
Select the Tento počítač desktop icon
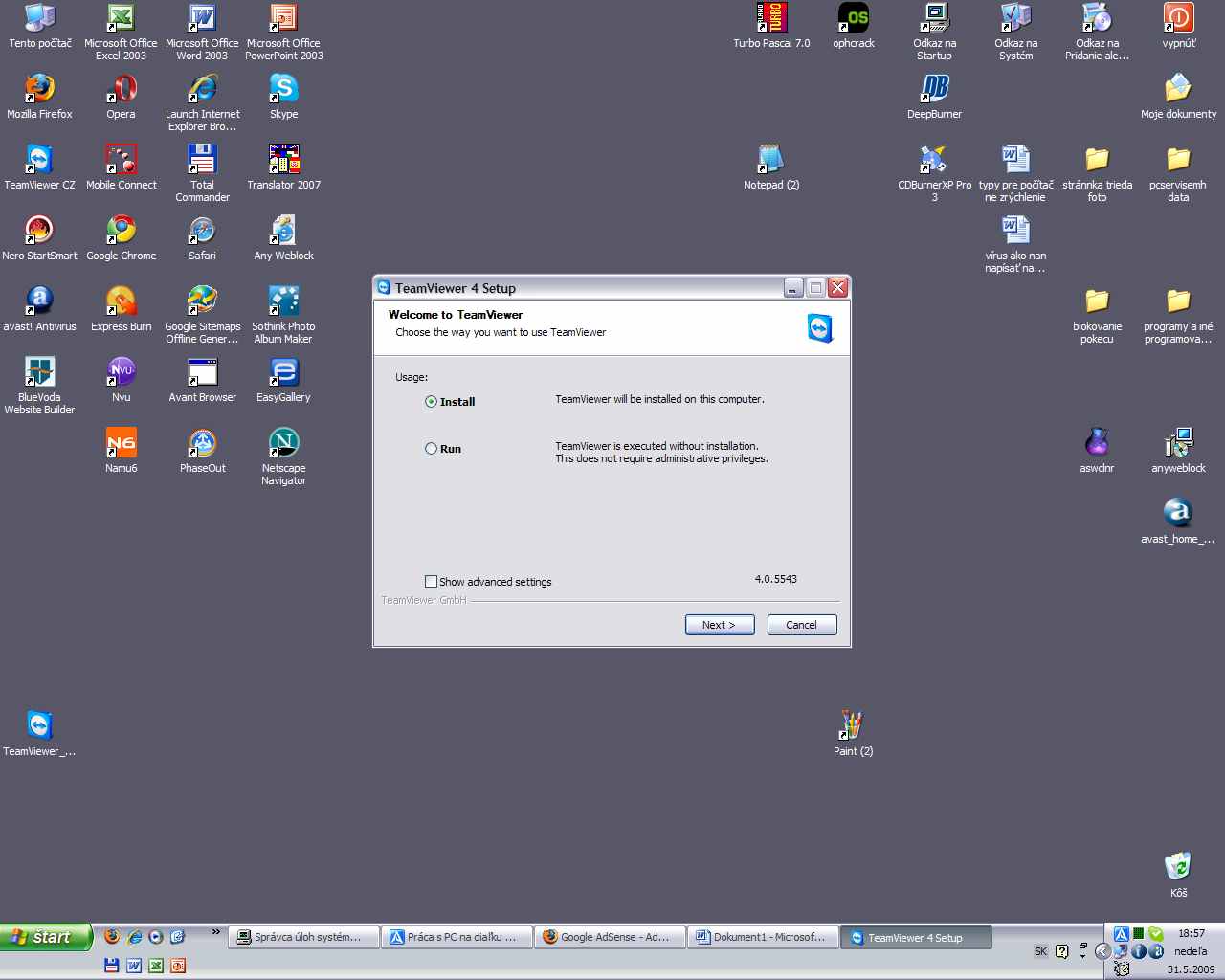click(x=39, y=26)
